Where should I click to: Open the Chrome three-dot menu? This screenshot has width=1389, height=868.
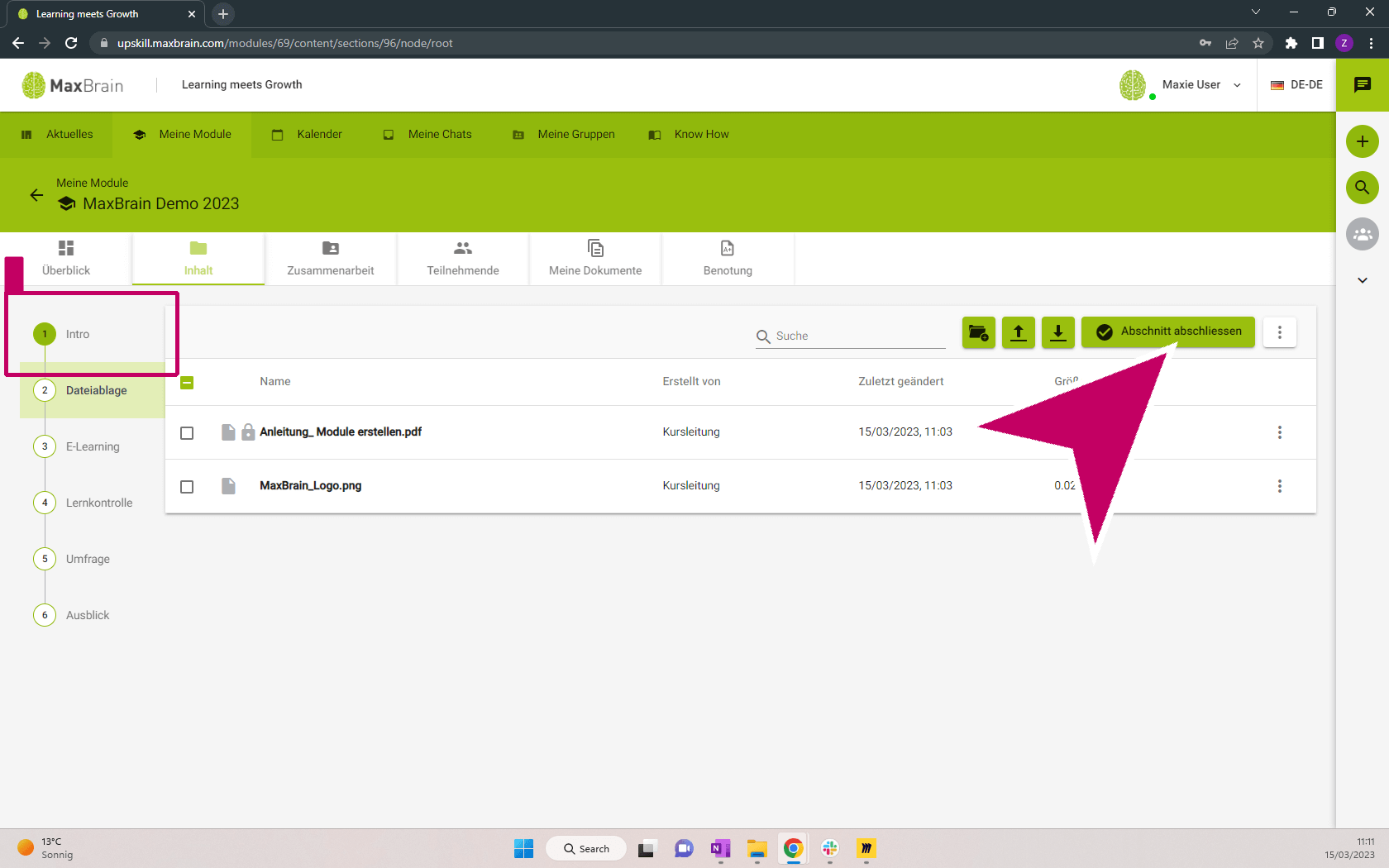[x=1371, y=43]
